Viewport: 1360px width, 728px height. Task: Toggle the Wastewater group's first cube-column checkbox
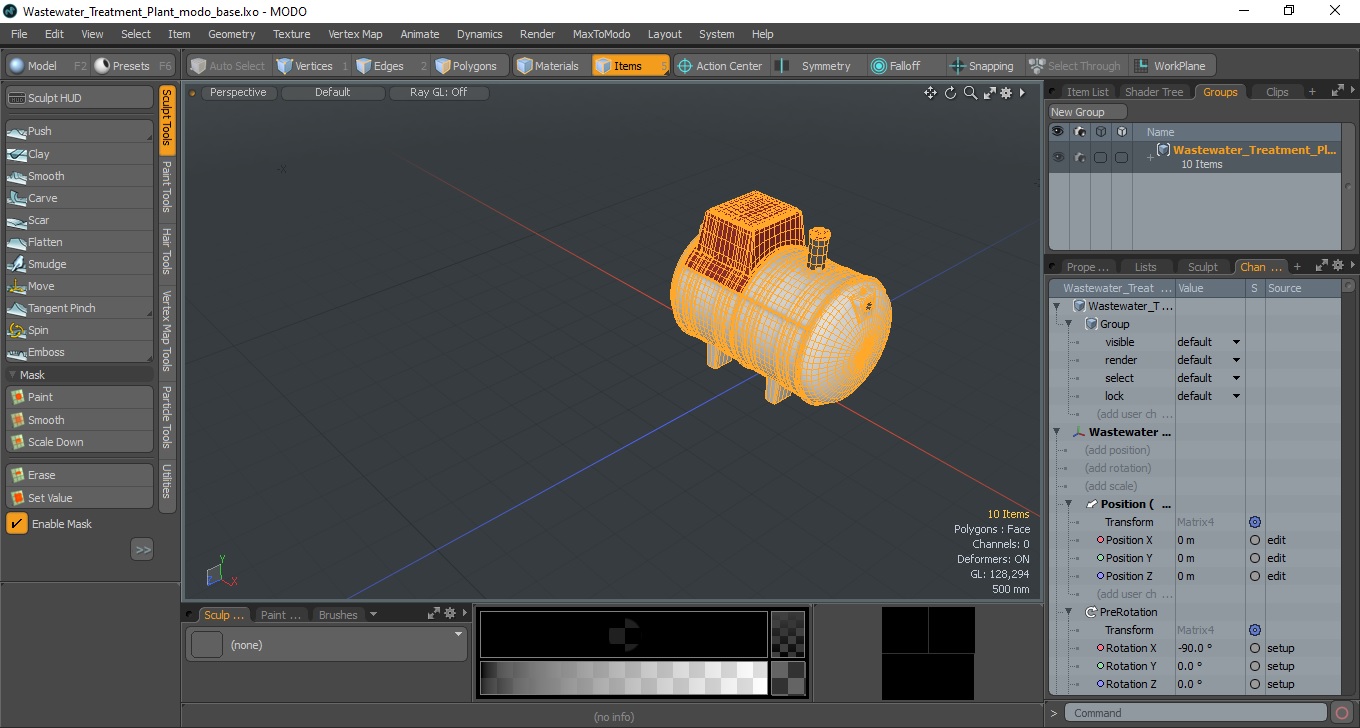pyautogui.click(x=1100, y=157)
